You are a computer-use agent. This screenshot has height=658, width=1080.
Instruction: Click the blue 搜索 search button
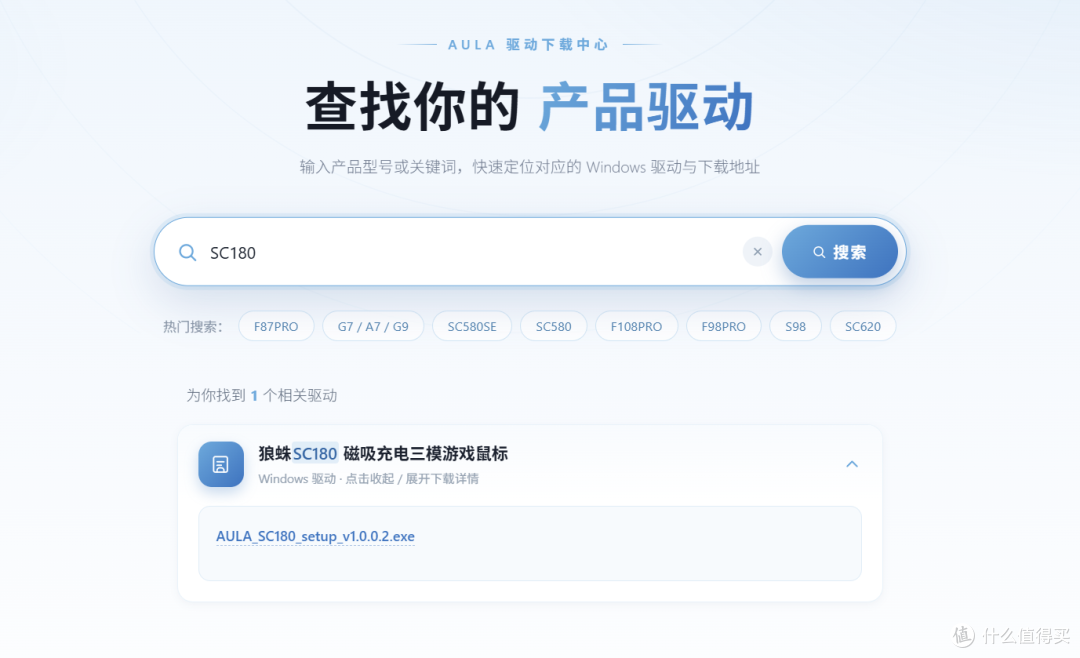pyautogui.click(x=840, y=251)
